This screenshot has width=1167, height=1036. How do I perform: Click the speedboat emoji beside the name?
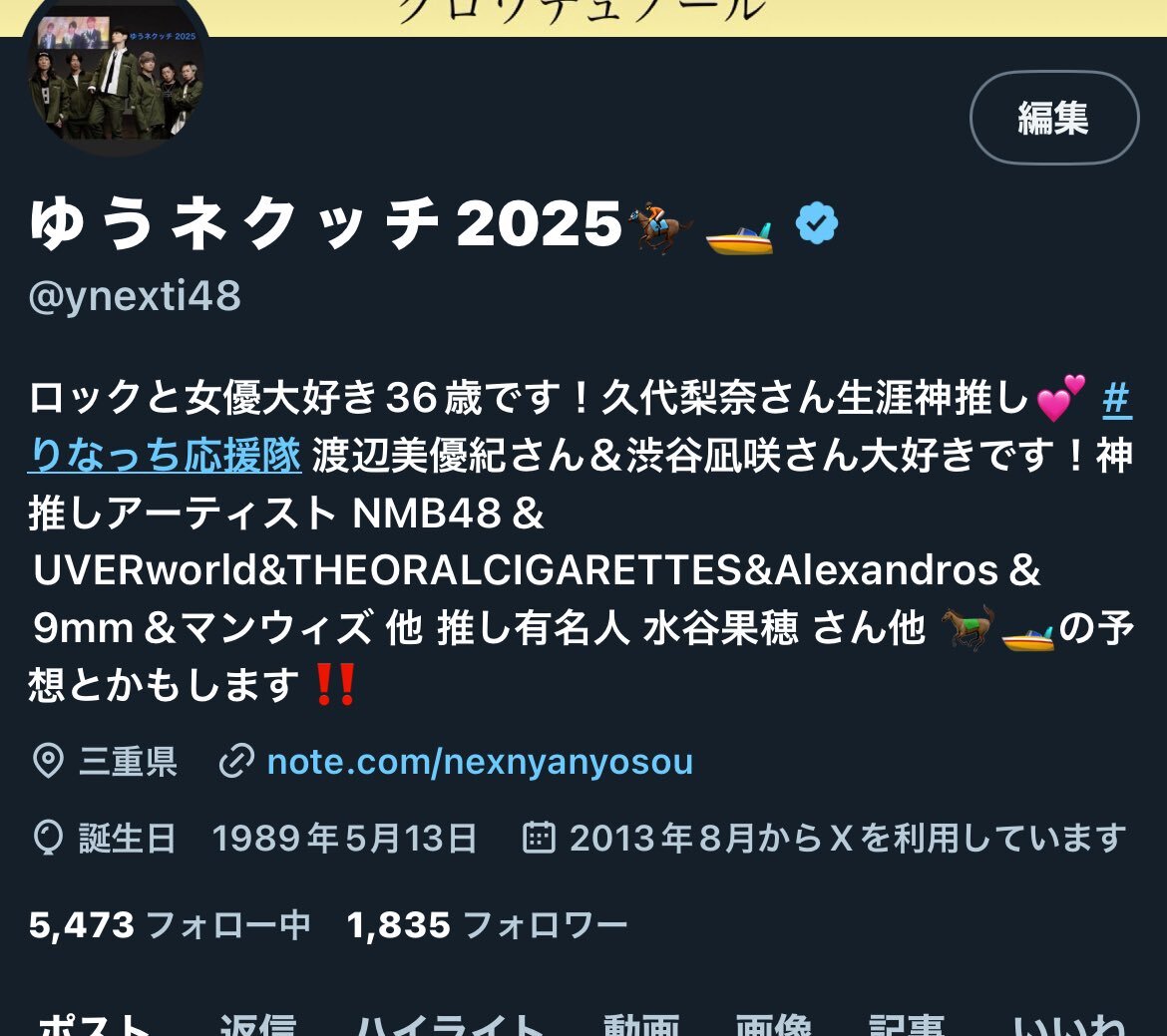(739, 237)
